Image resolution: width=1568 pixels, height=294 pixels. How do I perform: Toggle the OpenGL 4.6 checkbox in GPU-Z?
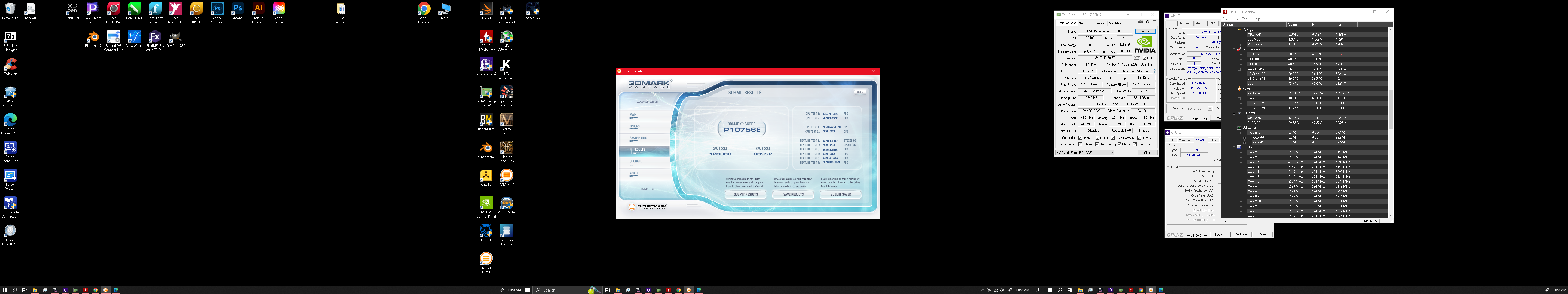coord(1135,144)
